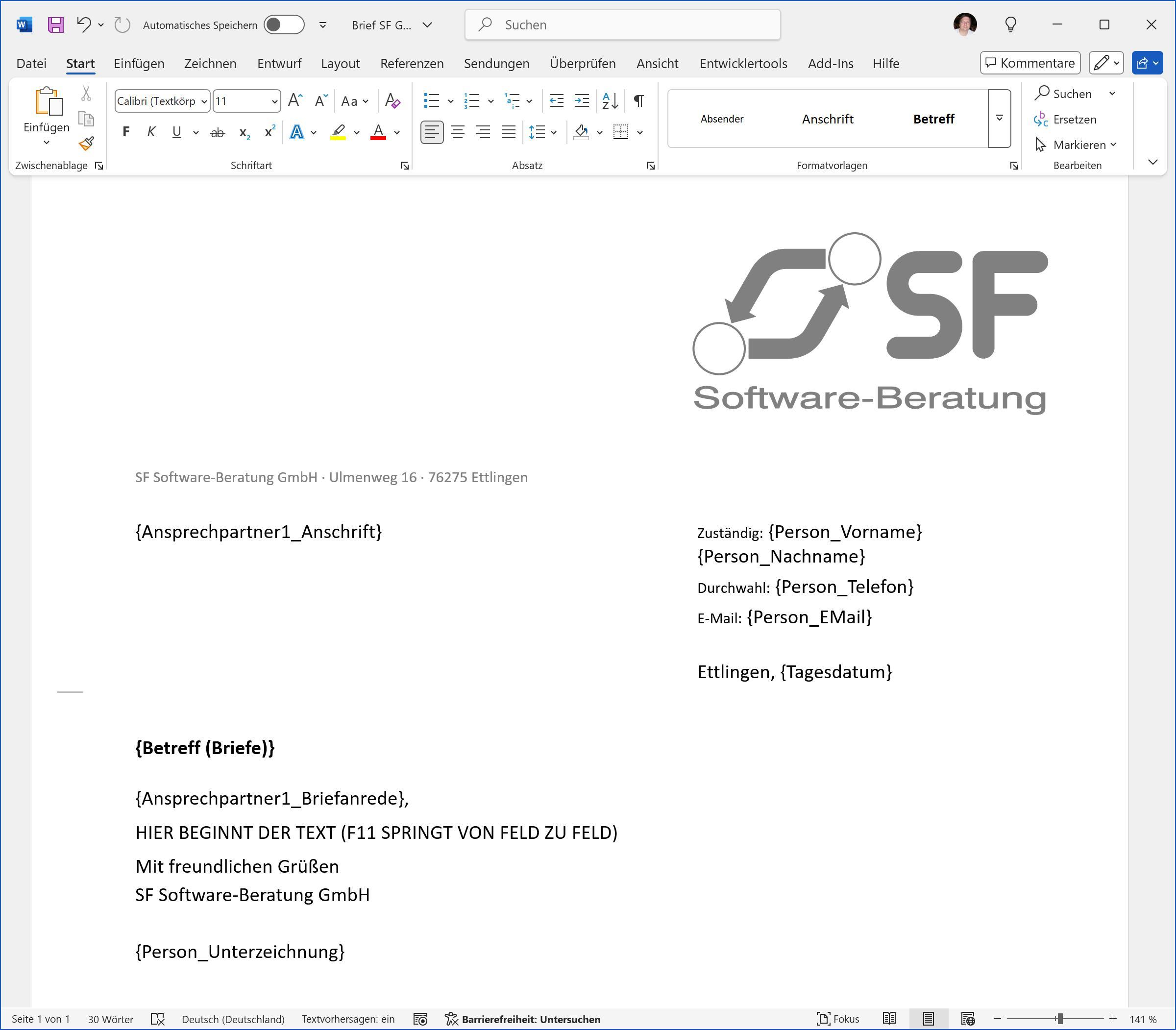1176x1030 pixels.
Task: Switch to Einfügen tab
Action: 139,63
